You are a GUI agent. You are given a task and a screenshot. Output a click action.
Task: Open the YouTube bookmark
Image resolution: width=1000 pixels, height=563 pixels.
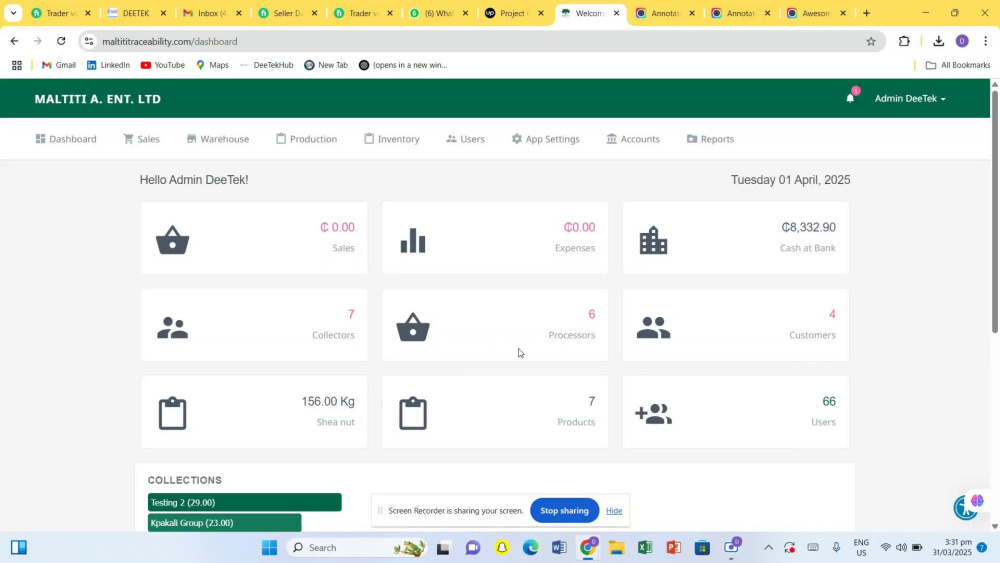[163, 65]
